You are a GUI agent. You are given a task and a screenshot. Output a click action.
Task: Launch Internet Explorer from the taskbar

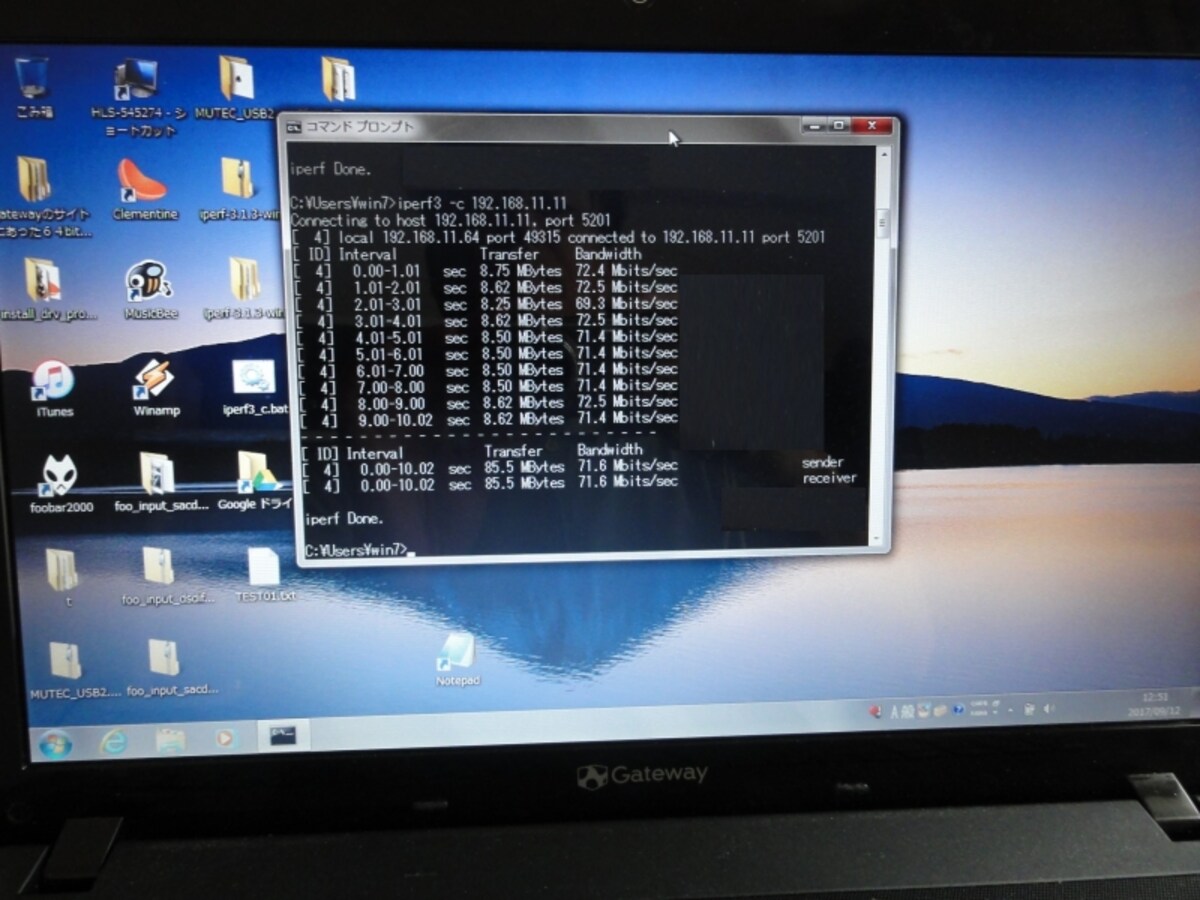point(113,742)
